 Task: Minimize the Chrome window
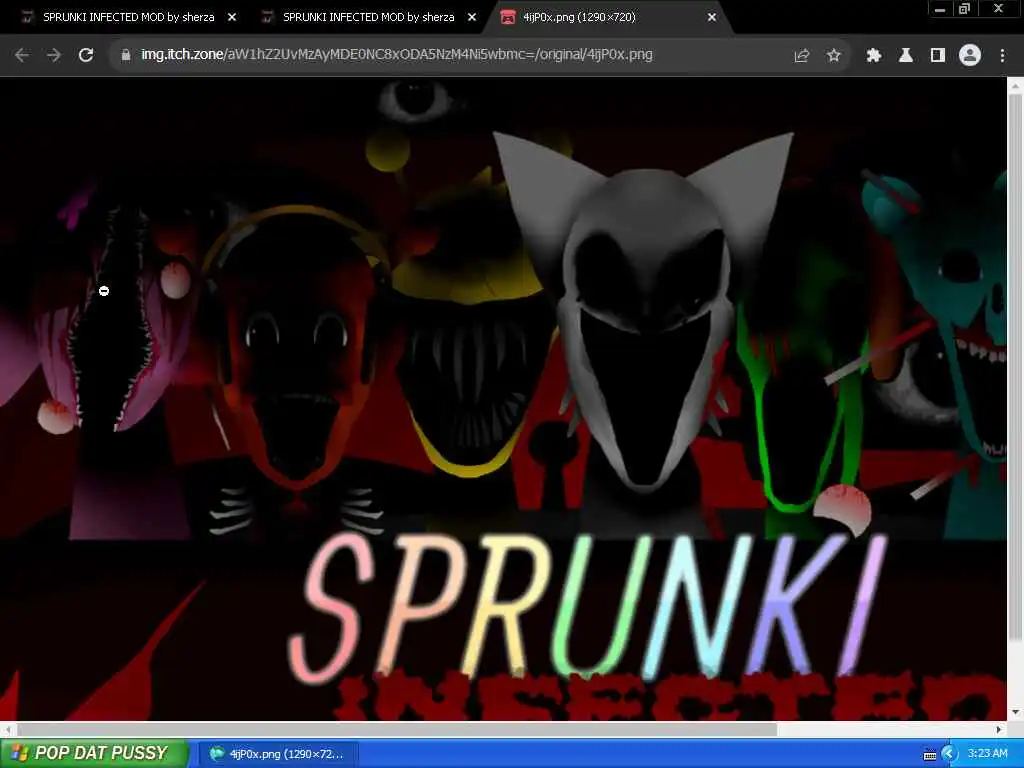940,9
